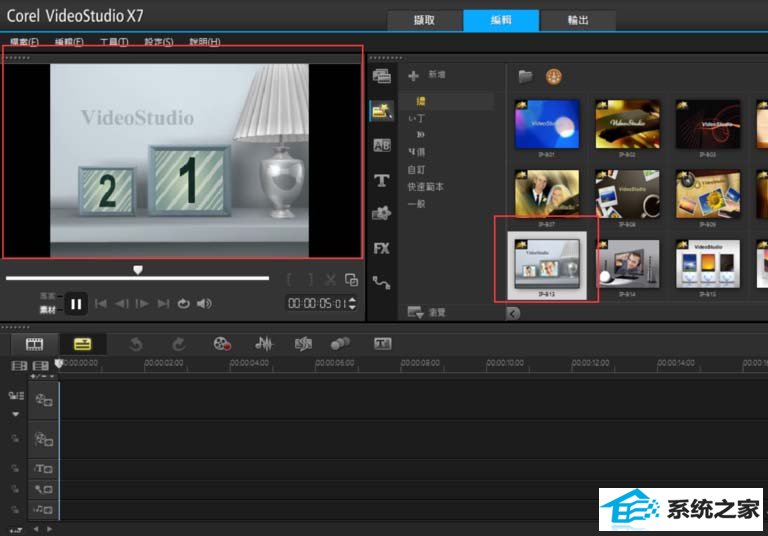The image size is (768, 536).
Task: Switch to the Output step tab
Action: [x=578, y=20]
